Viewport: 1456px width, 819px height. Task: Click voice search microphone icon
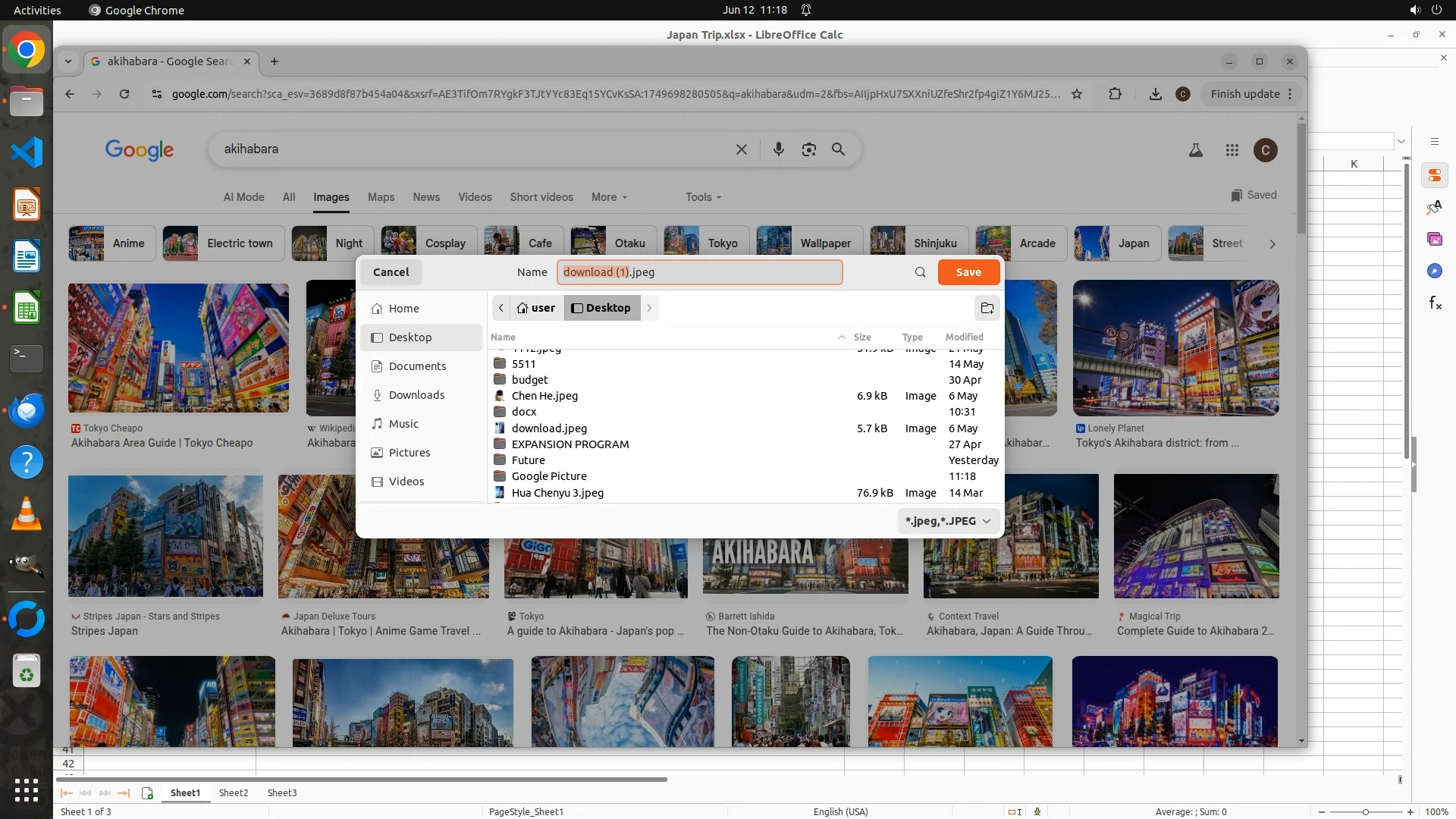coord(778,149)
